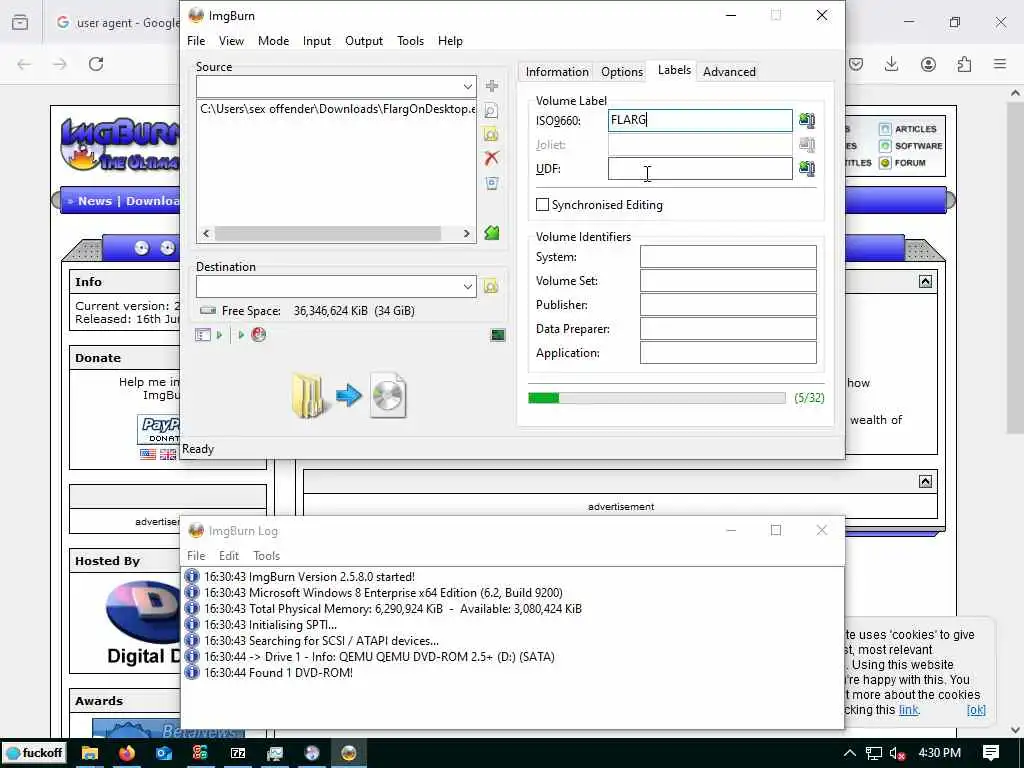Expand the Destination dropdown
This screenshot has height=768, width=1024.
[468, 286]
